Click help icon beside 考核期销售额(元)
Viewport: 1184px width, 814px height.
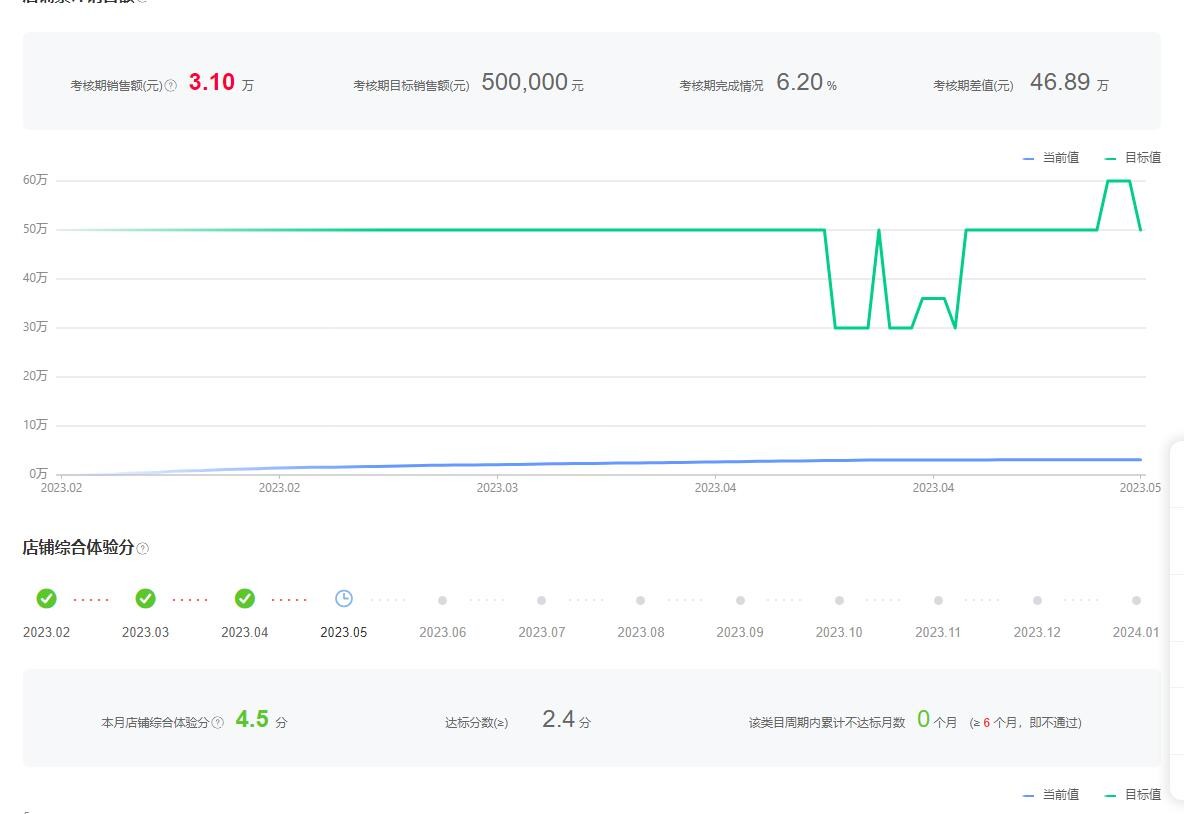[171, 85]
